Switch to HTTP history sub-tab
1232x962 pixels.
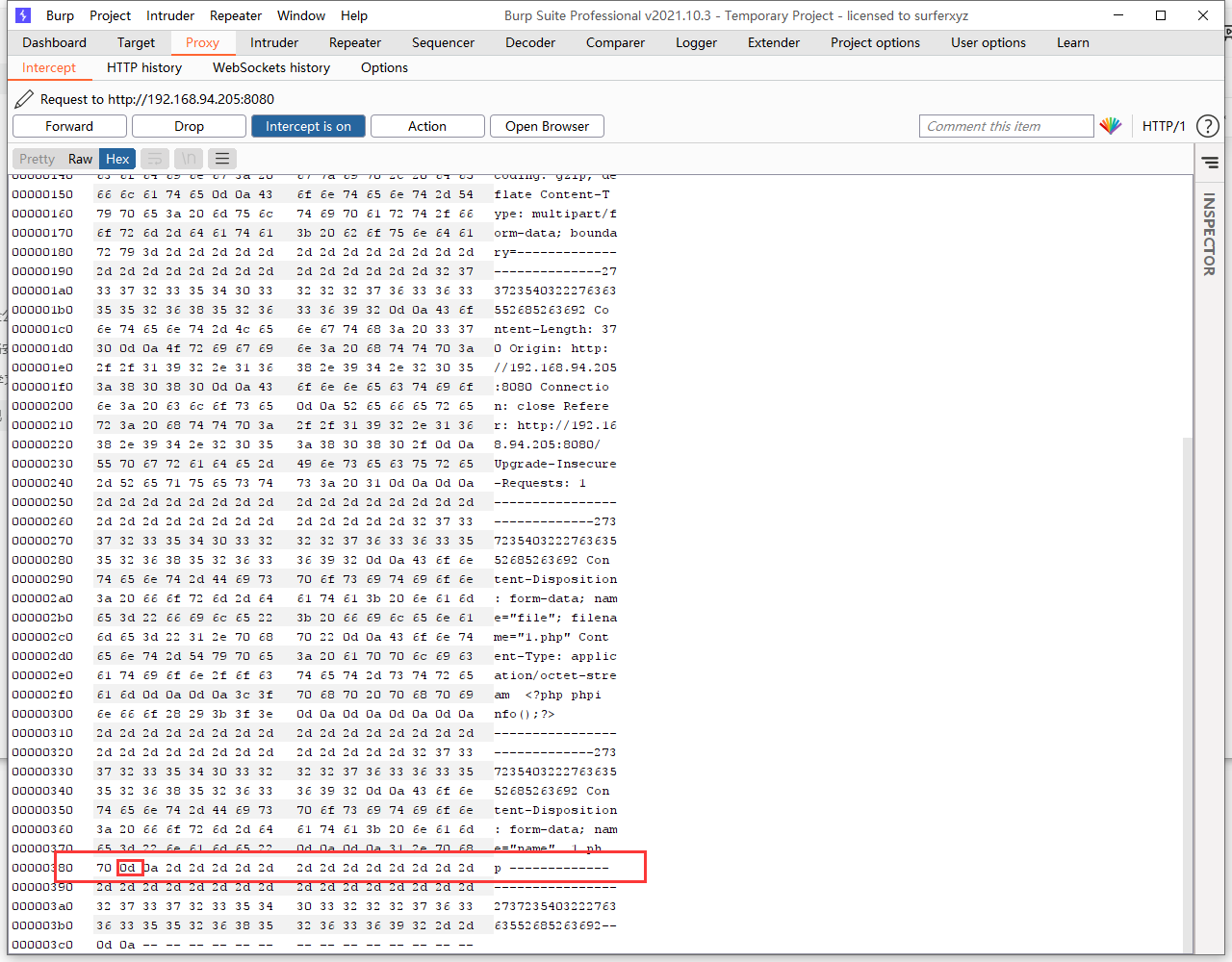(x=144, y=67)
